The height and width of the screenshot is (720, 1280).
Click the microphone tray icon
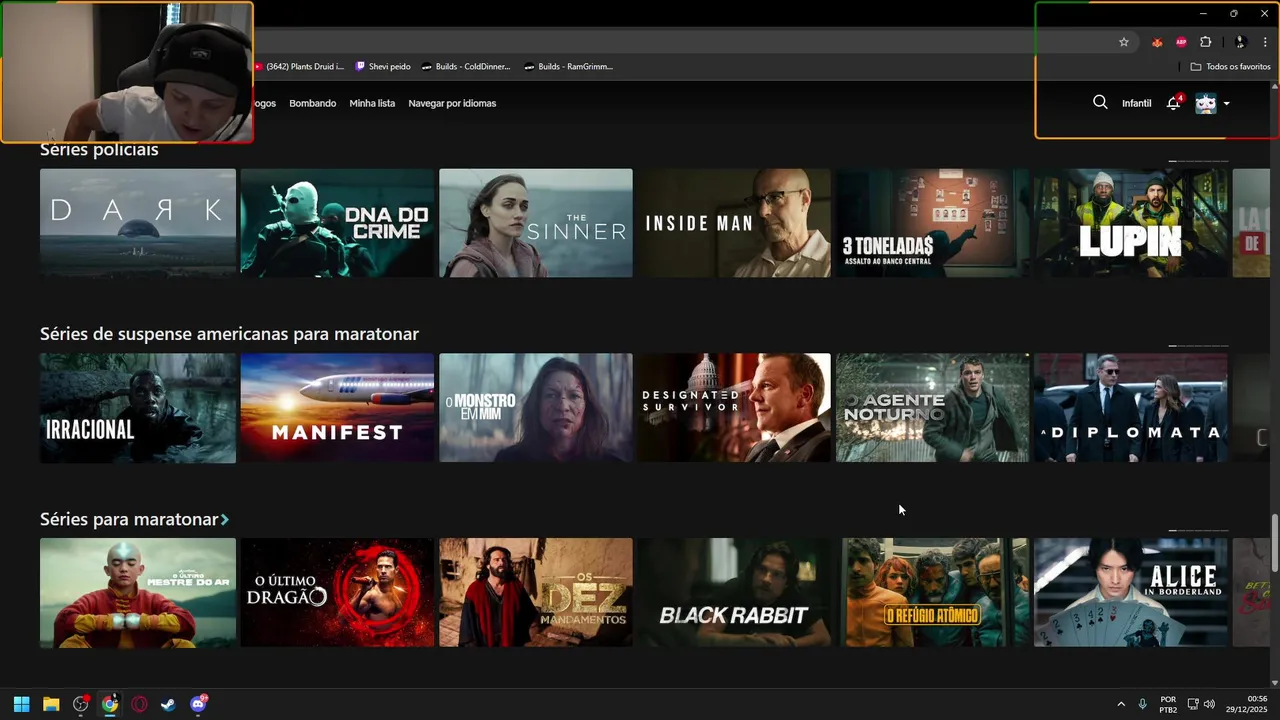1142,704
